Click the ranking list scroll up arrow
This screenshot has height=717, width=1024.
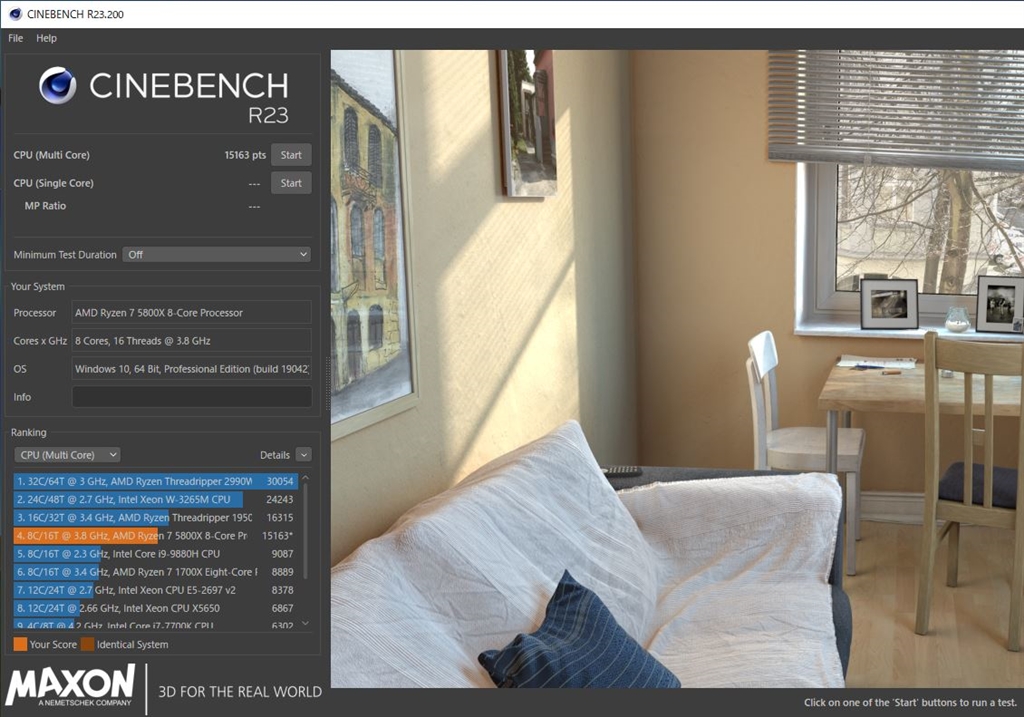[305, 479]
